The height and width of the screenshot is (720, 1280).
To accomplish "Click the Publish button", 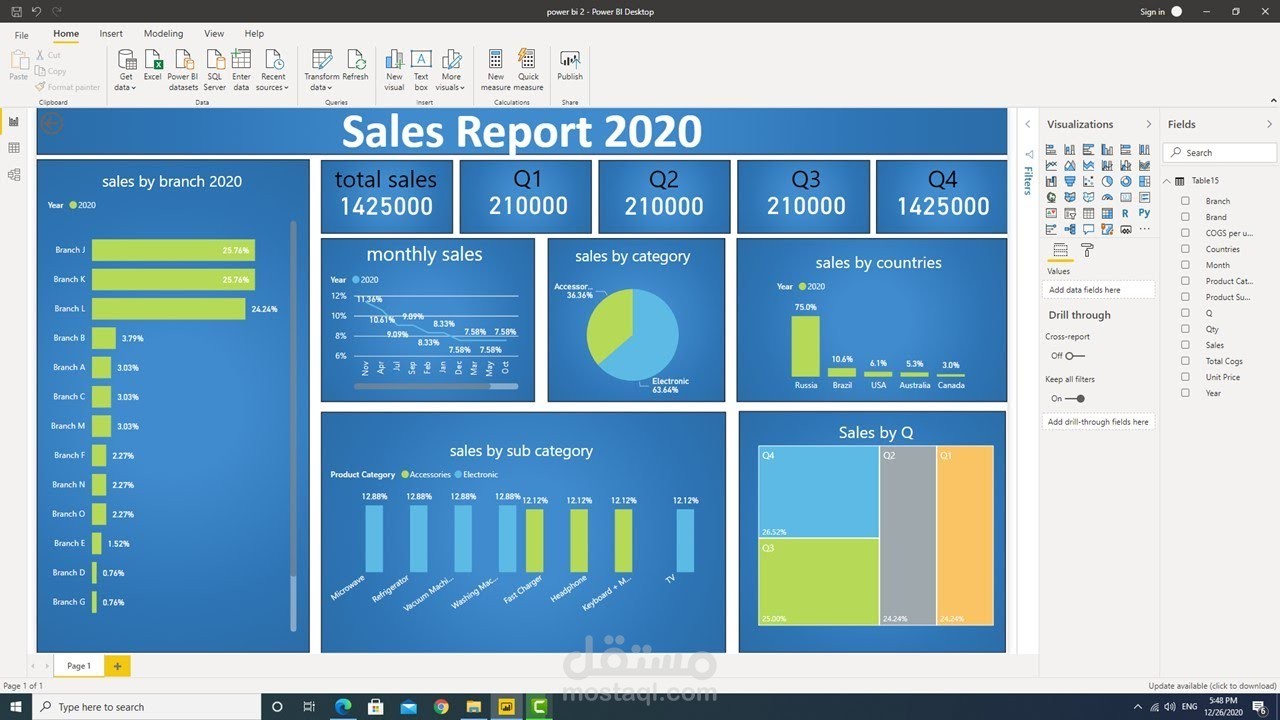I will 569,66.
